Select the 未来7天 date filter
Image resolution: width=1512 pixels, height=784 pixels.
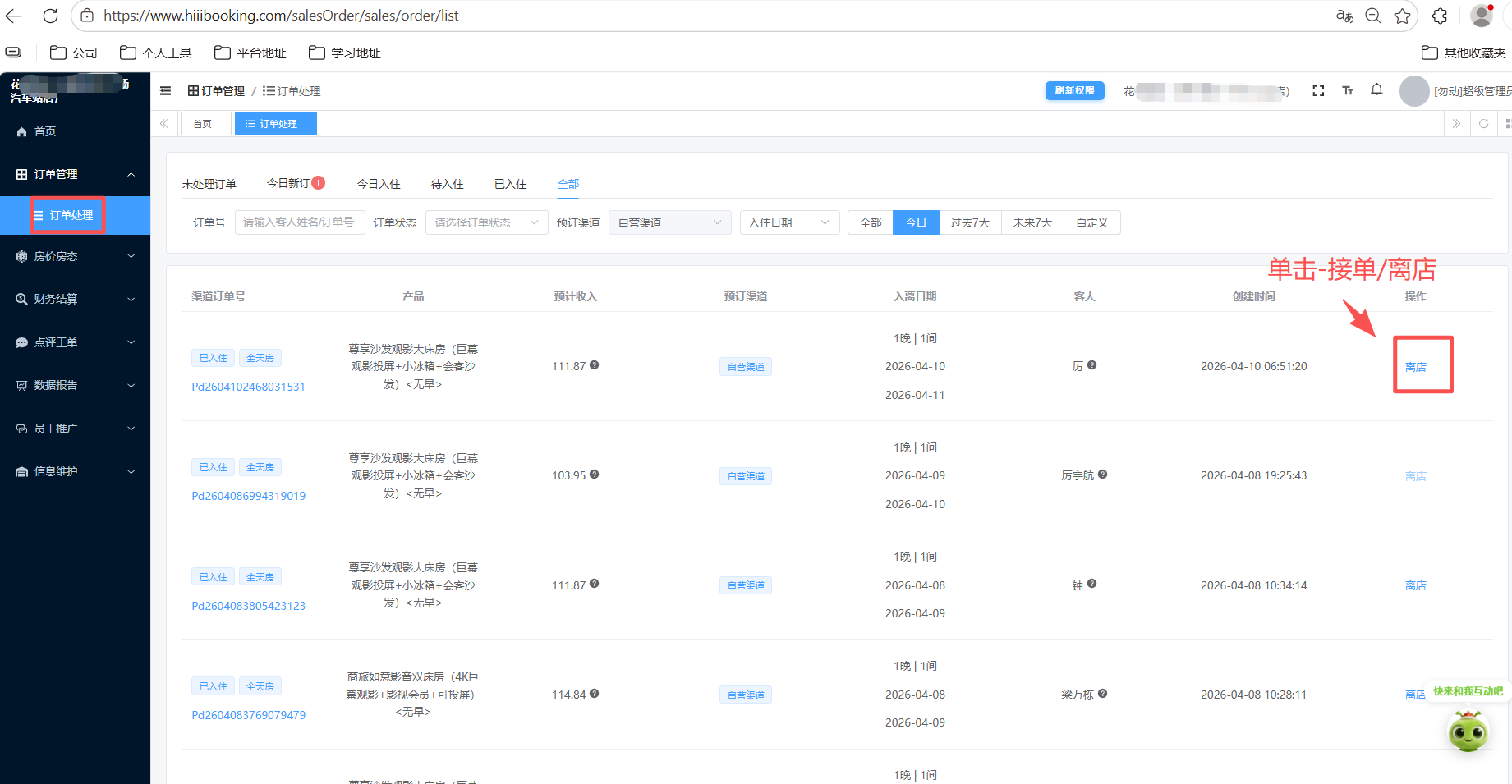coord(1032,222)
